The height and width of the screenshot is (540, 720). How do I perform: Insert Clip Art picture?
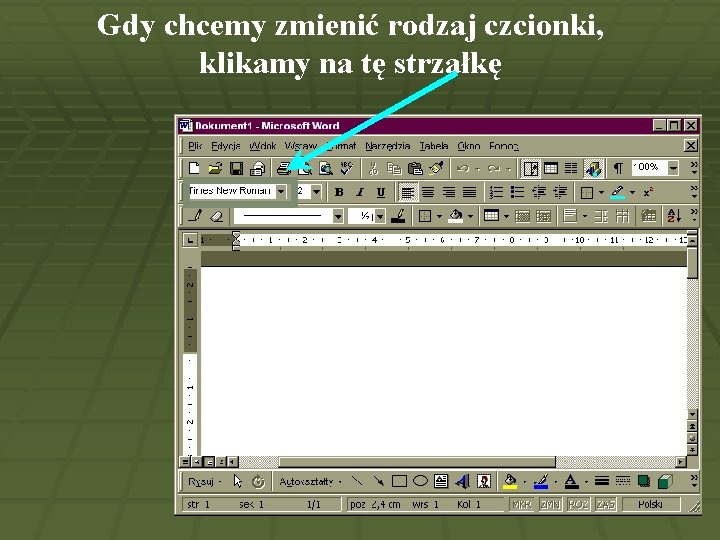pyautogui.click(x=484, y=481)
